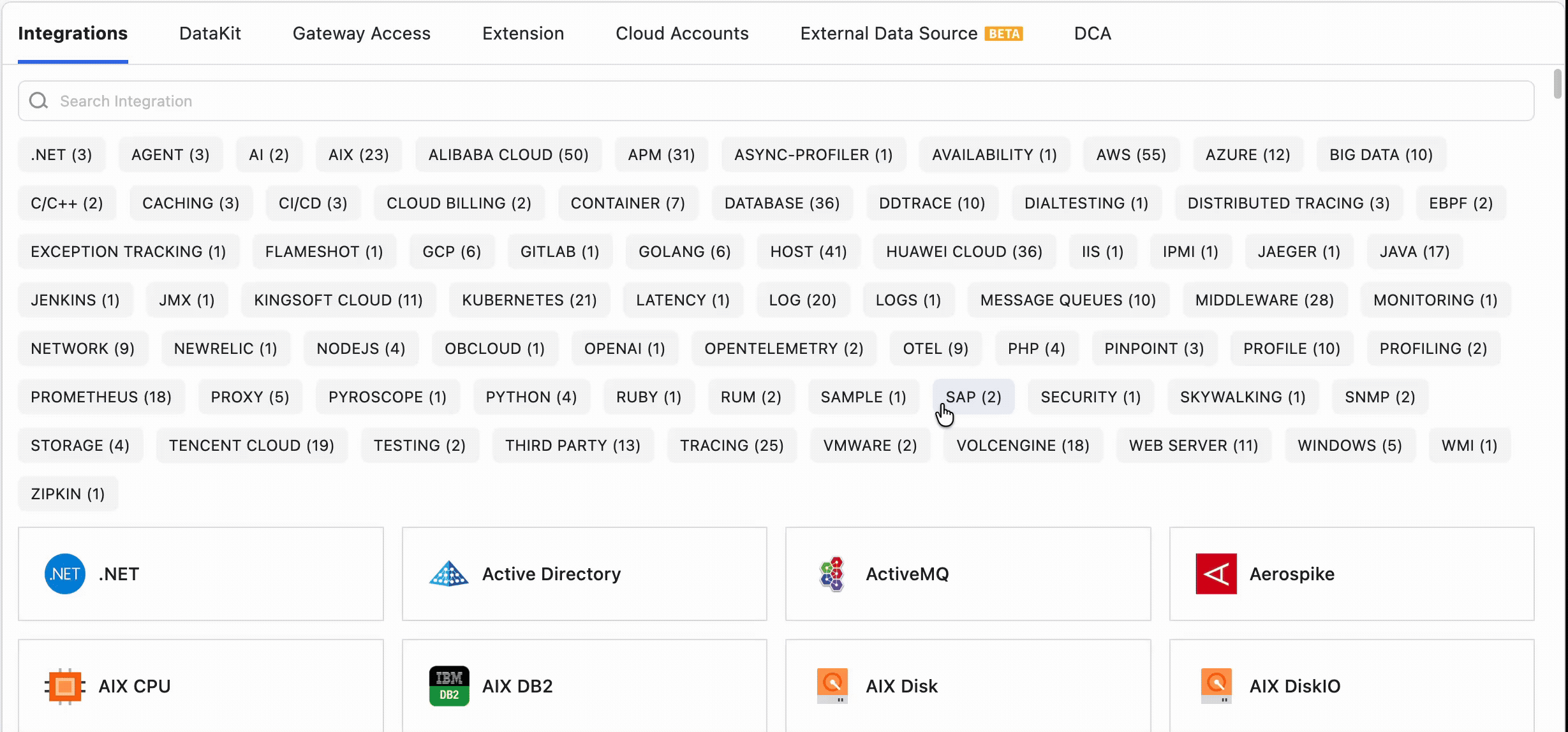The image size is (1568, 732).
Task: Filter by the AIX (23) tag
Action: (359, 154)
